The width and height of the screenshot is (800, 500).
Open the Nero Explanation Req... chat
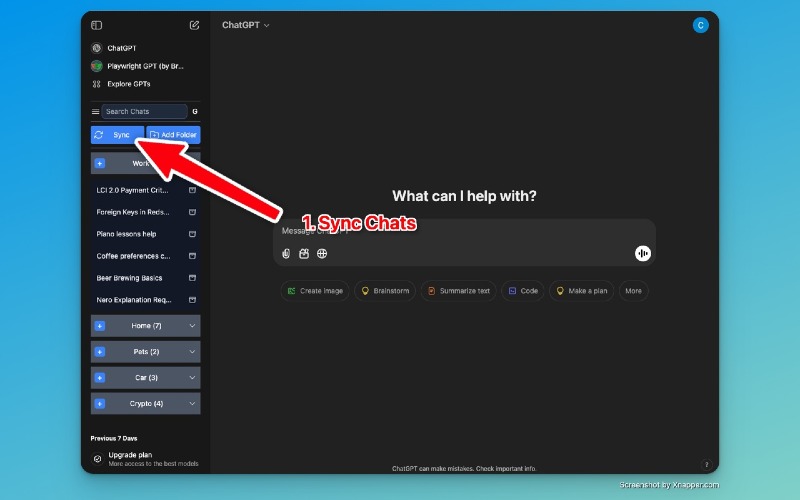134,299
